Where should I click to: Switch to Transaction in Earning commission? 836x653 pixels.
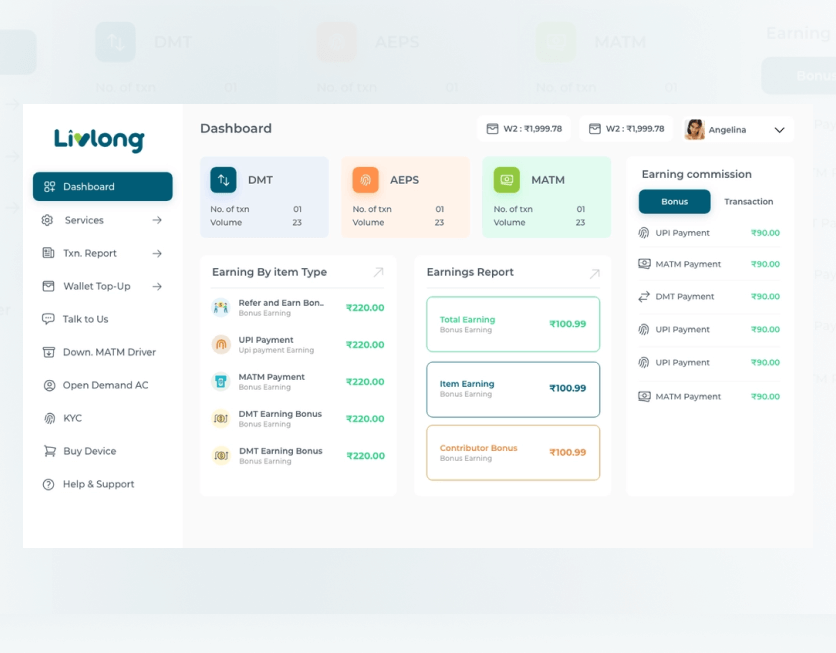(x=748, y=202)
